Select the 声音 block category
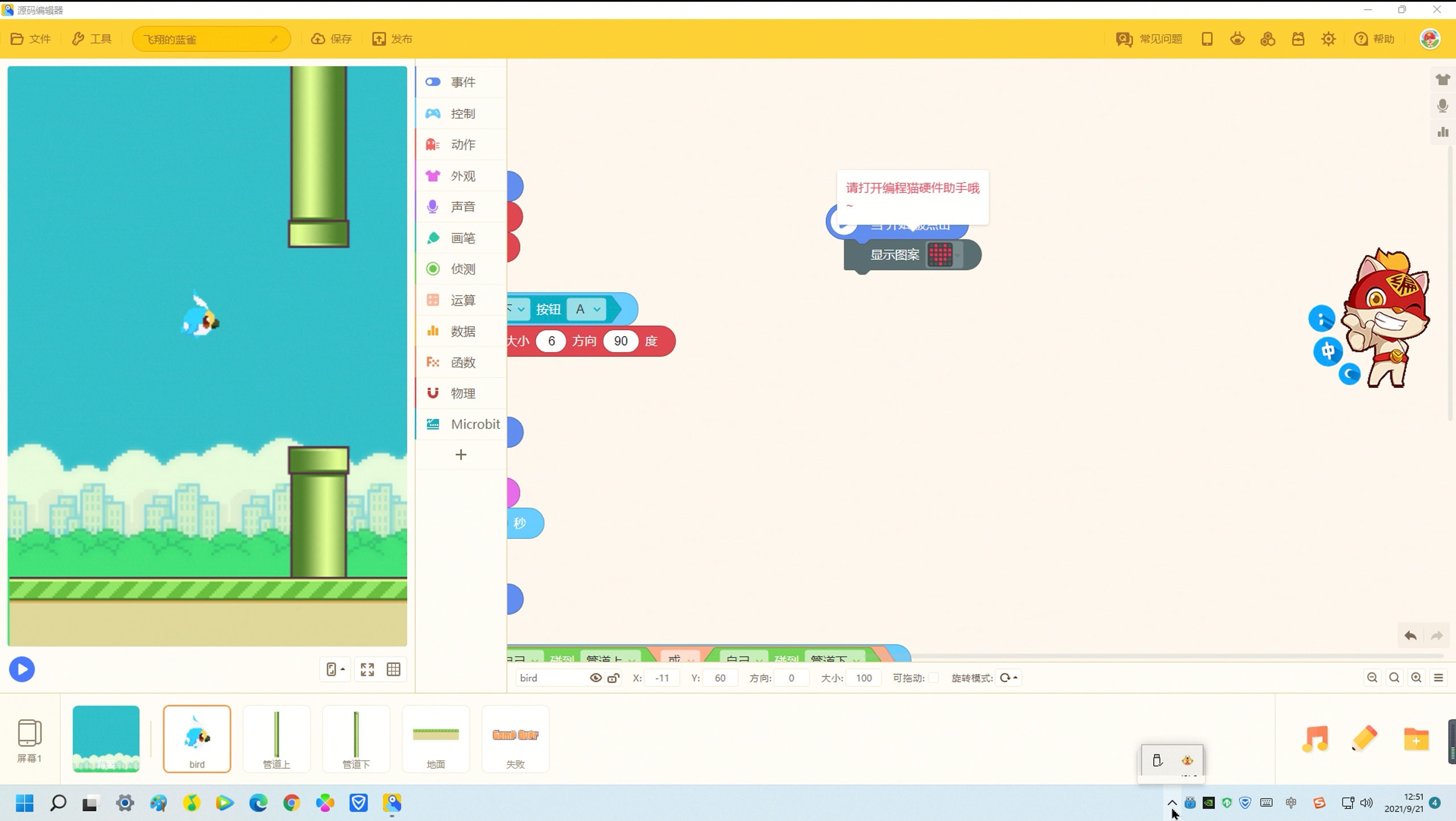This screenshot has width=1456, height=821. tap(461, 207)
